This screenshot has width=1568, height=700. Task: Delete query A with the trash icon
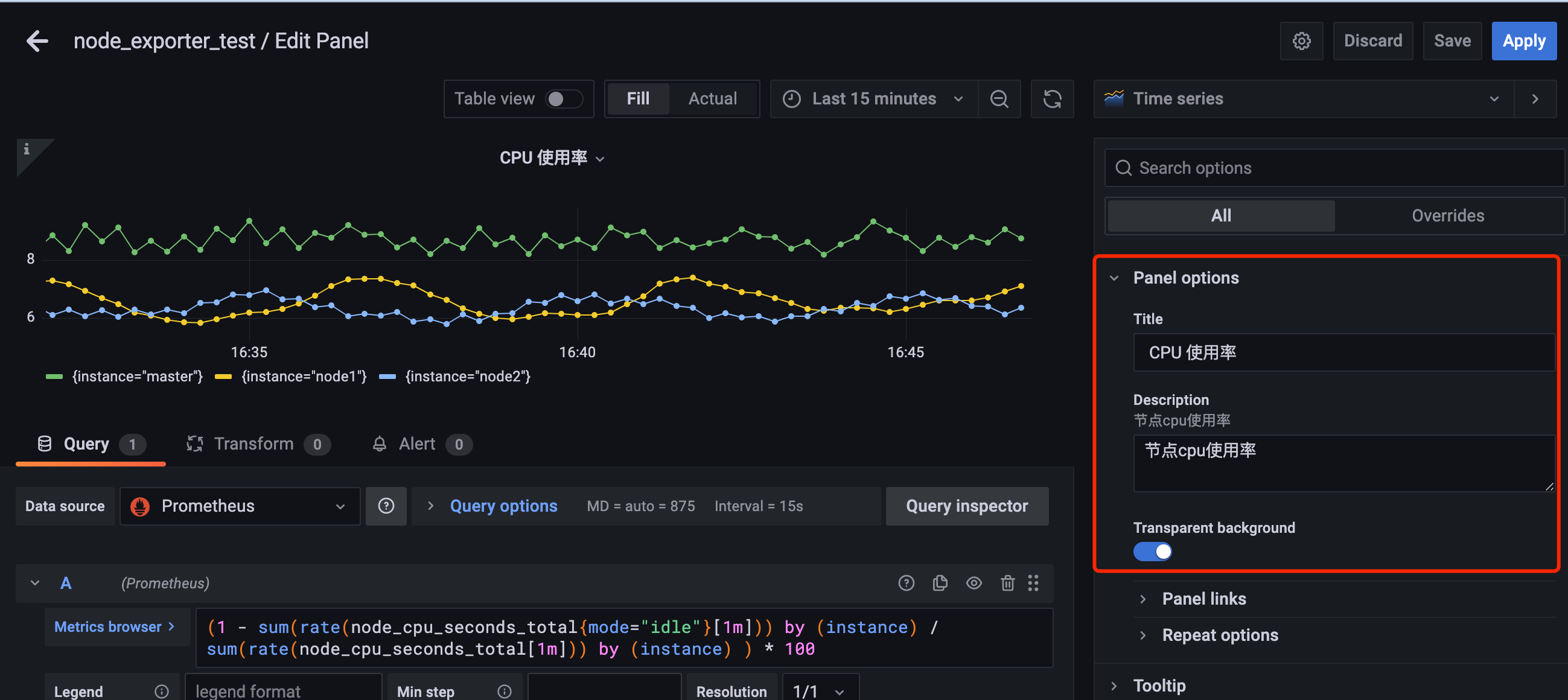coord(1007,583)
